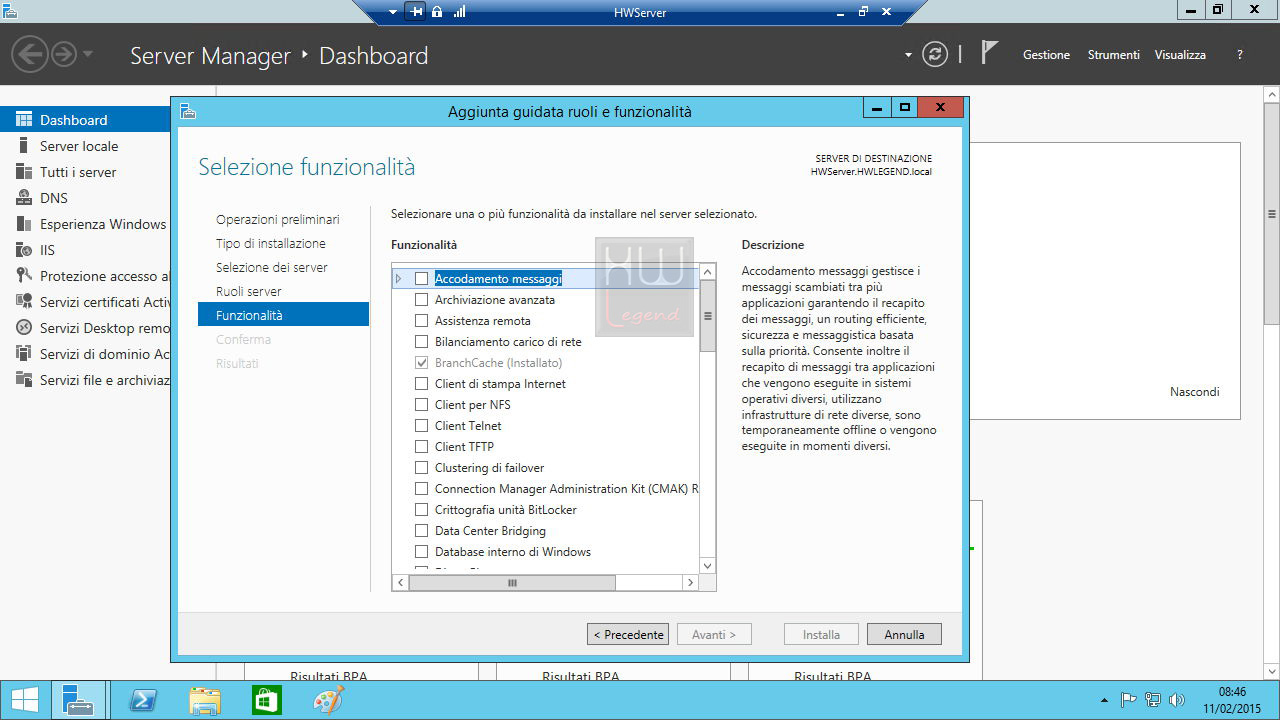Open the Windows Store taskbar icon
1280x720 pixels.
(x=267, y=701)
